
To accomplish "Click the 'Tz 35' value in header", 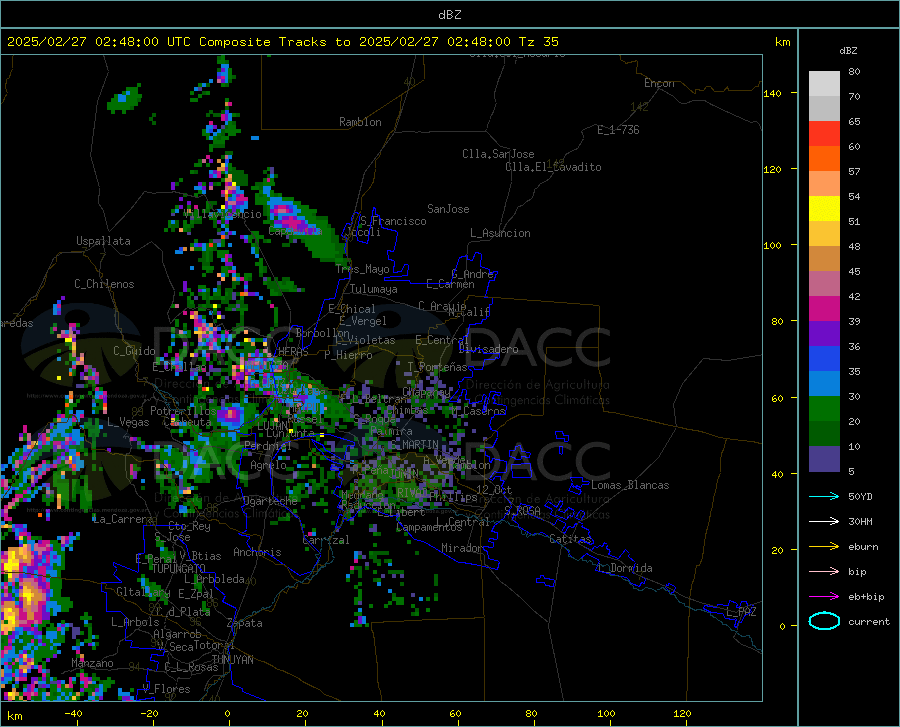I will click(538, 42).
